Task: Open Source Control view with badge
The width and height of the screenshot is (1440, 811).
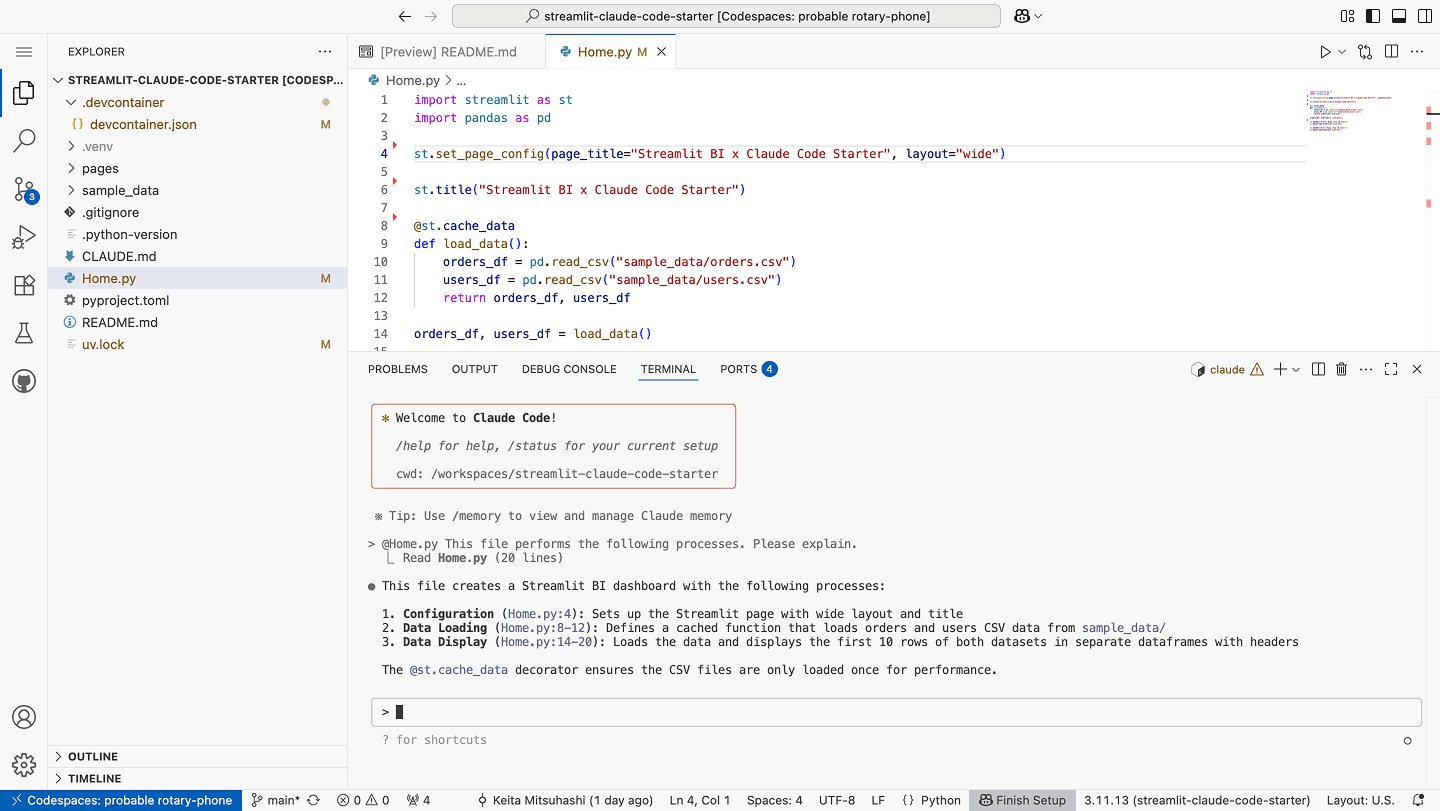Action: [24, 189]
